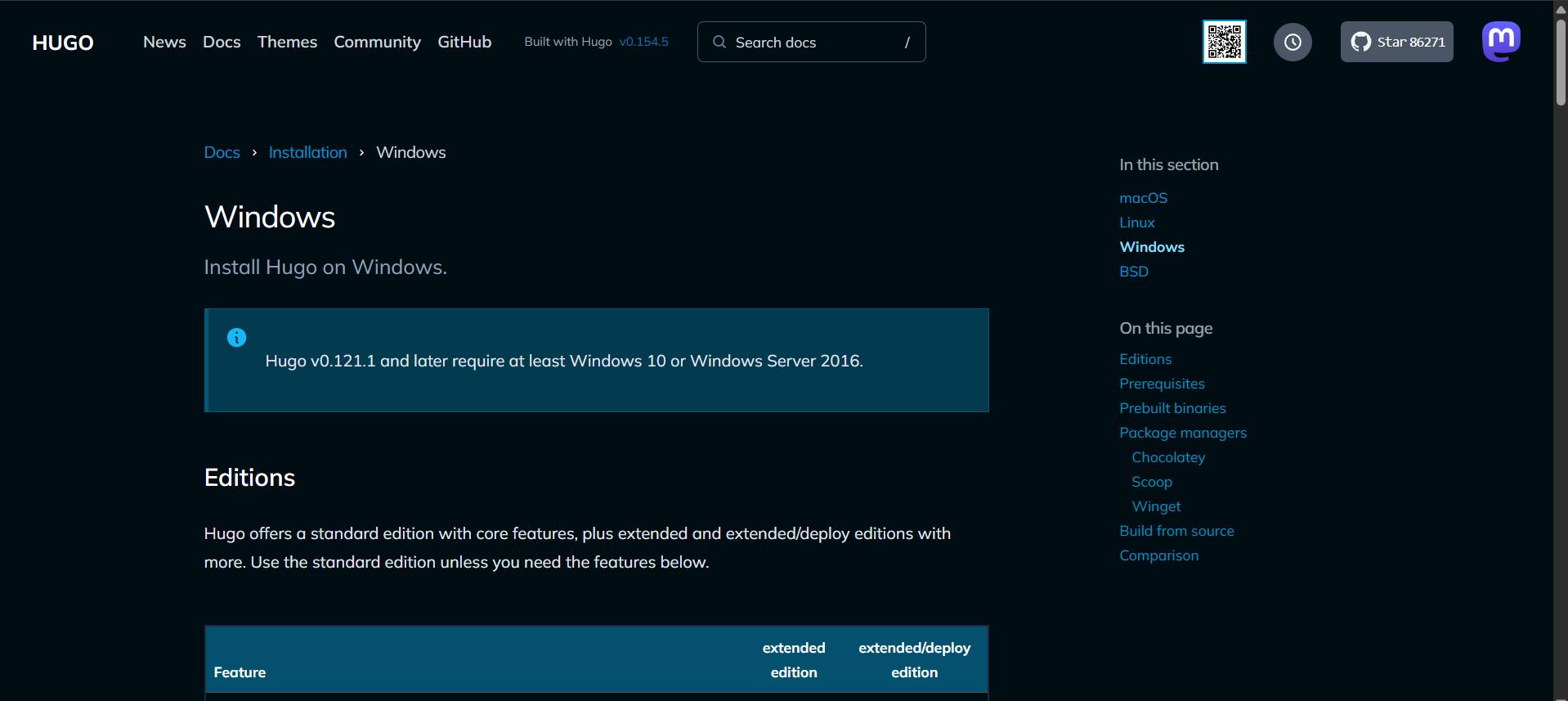Jump to Chocolatey subsection
This screenshot has width=1568, height=701.
(x=1167, y=457)
